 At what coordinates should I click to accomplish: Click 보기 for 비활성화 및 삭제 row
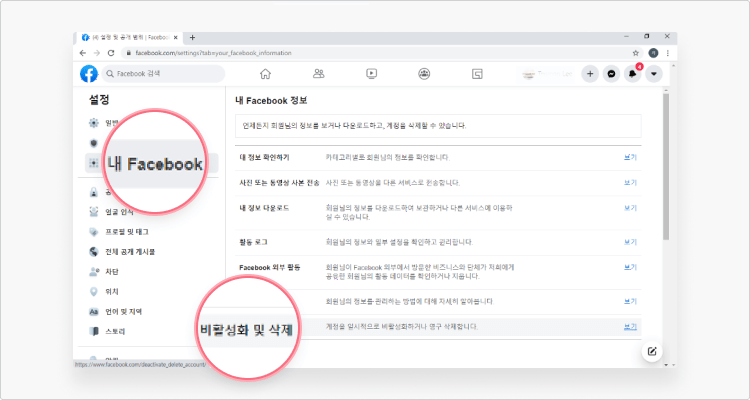tap(630, 327)
